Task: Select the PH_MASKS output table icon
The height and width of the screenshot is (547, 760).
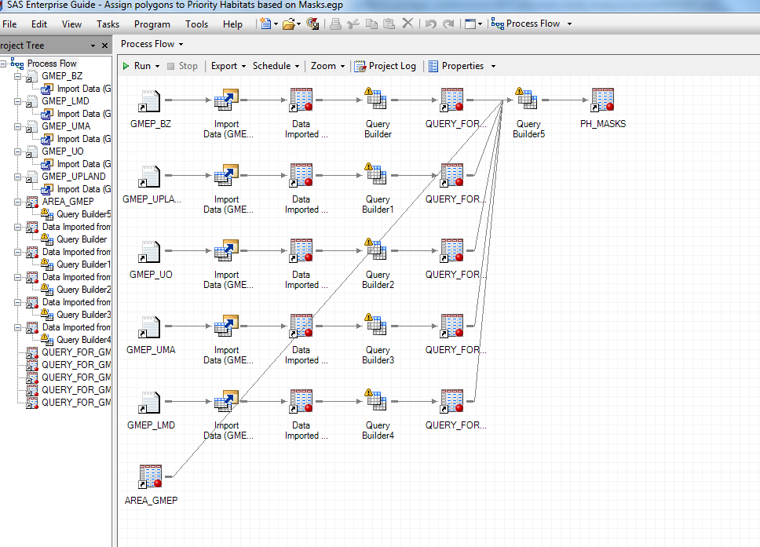Action: pos(602,100)
